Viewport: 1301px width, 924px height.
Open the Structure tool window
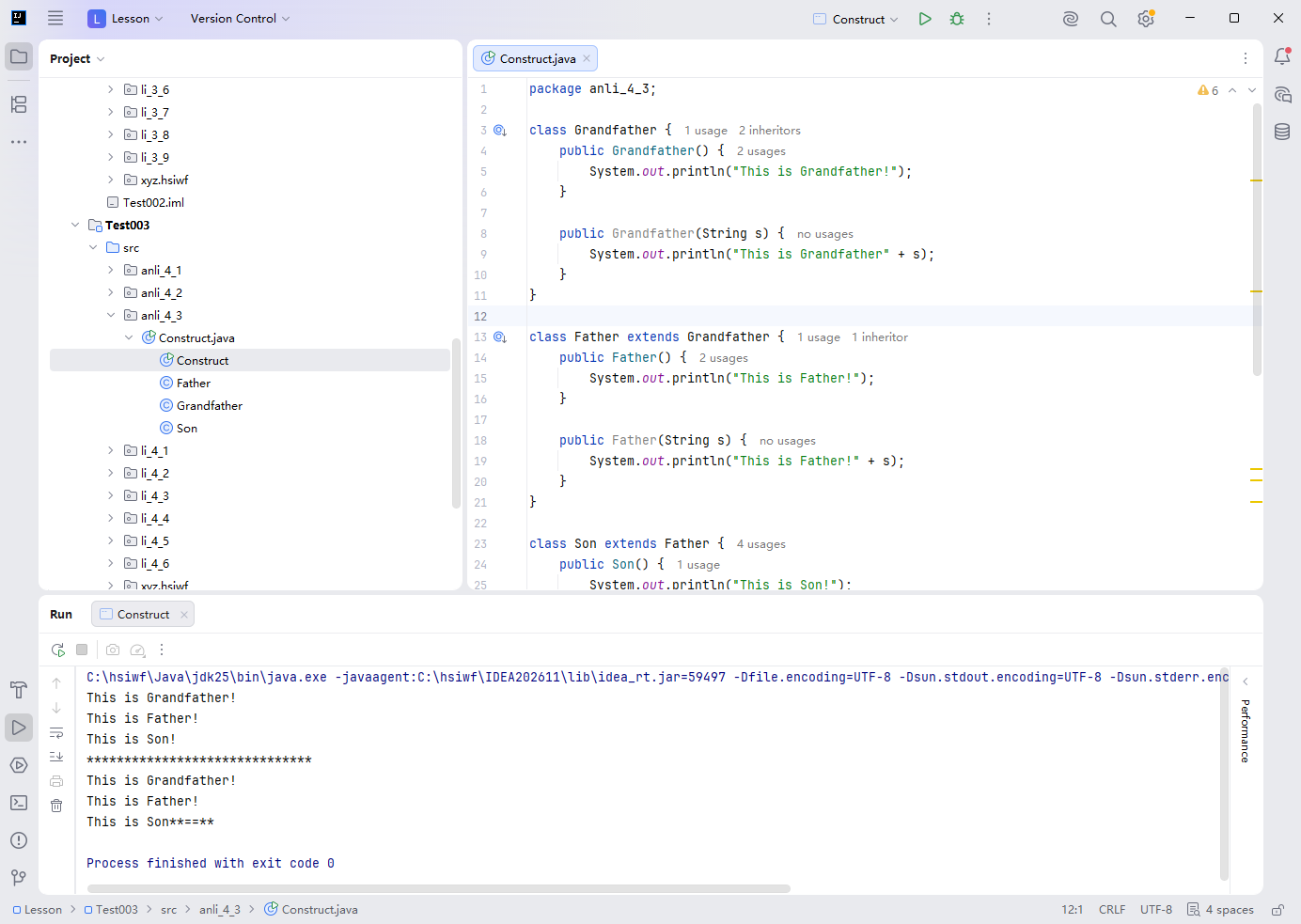click(19, 104)
